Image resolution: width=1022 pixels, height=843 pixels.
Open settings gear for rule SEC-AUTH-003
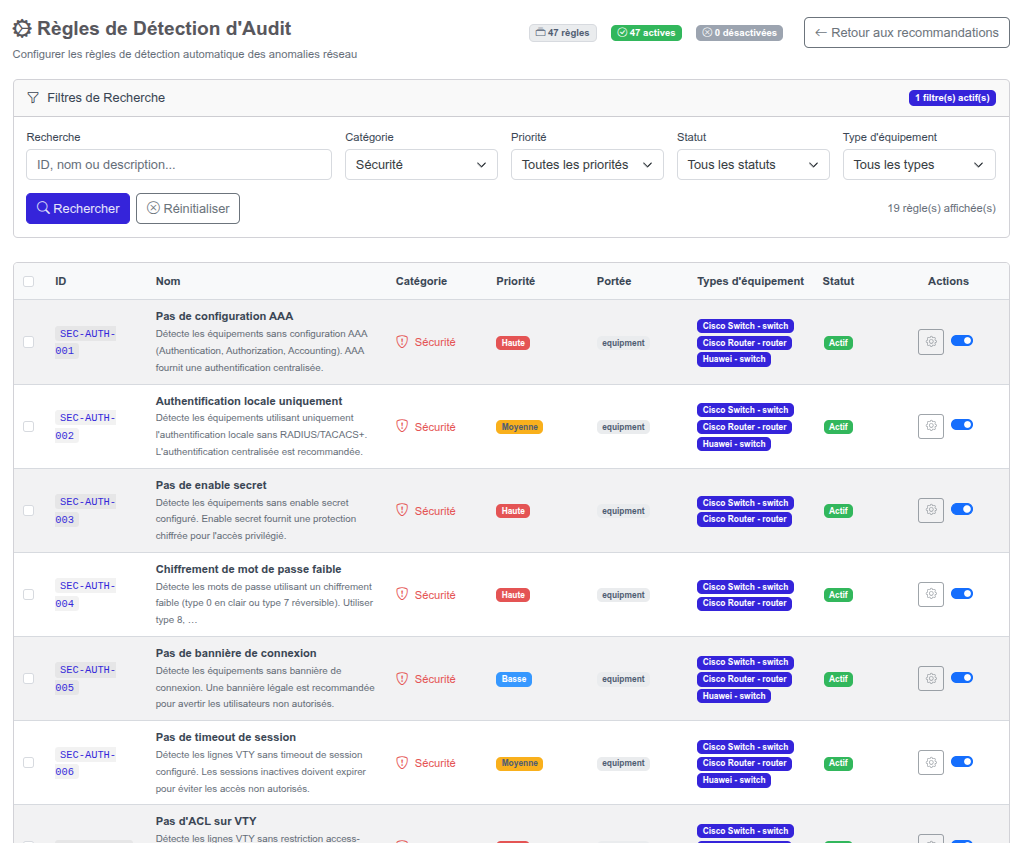coord(930,509)
